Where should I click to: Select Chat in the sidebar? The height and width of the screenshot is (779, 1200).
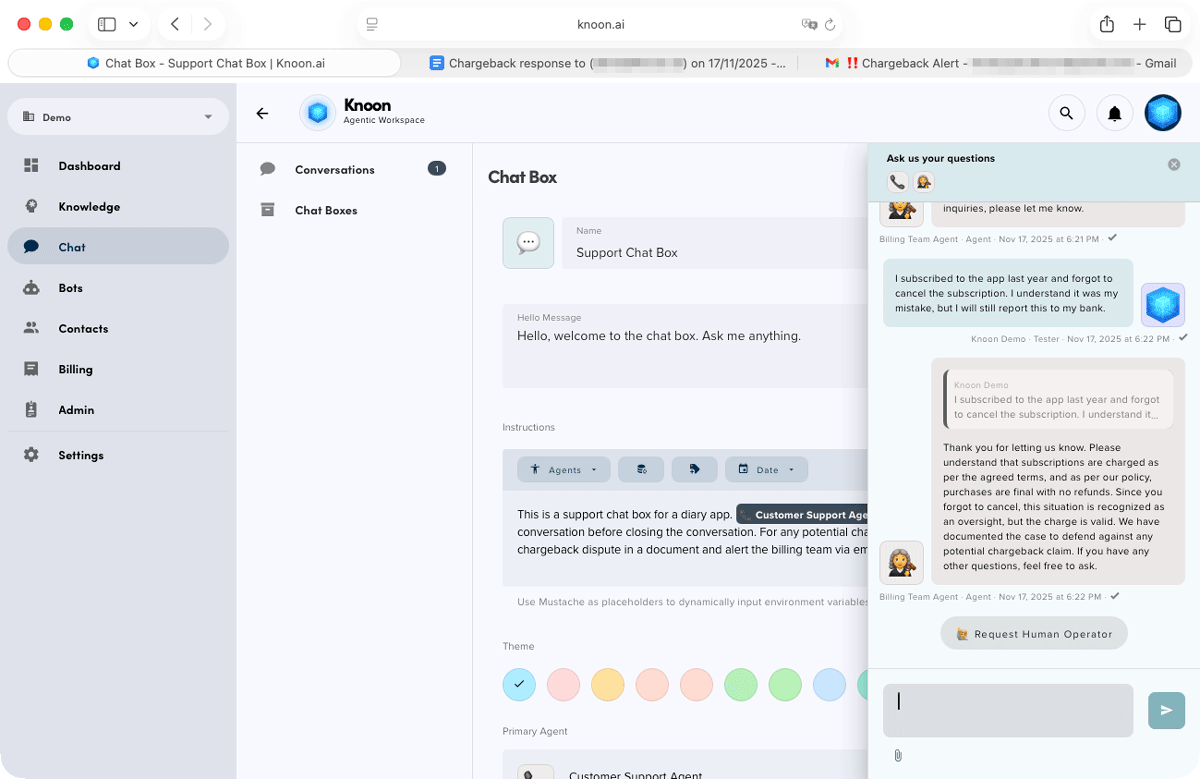point(118,247)
